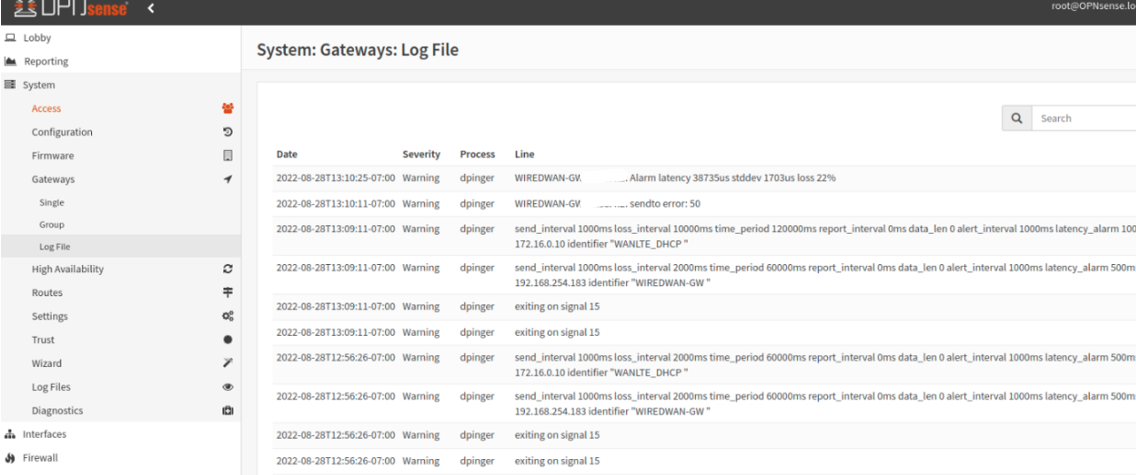
Task: Click the System: Gateways: Log File heading
Action: 358,50
